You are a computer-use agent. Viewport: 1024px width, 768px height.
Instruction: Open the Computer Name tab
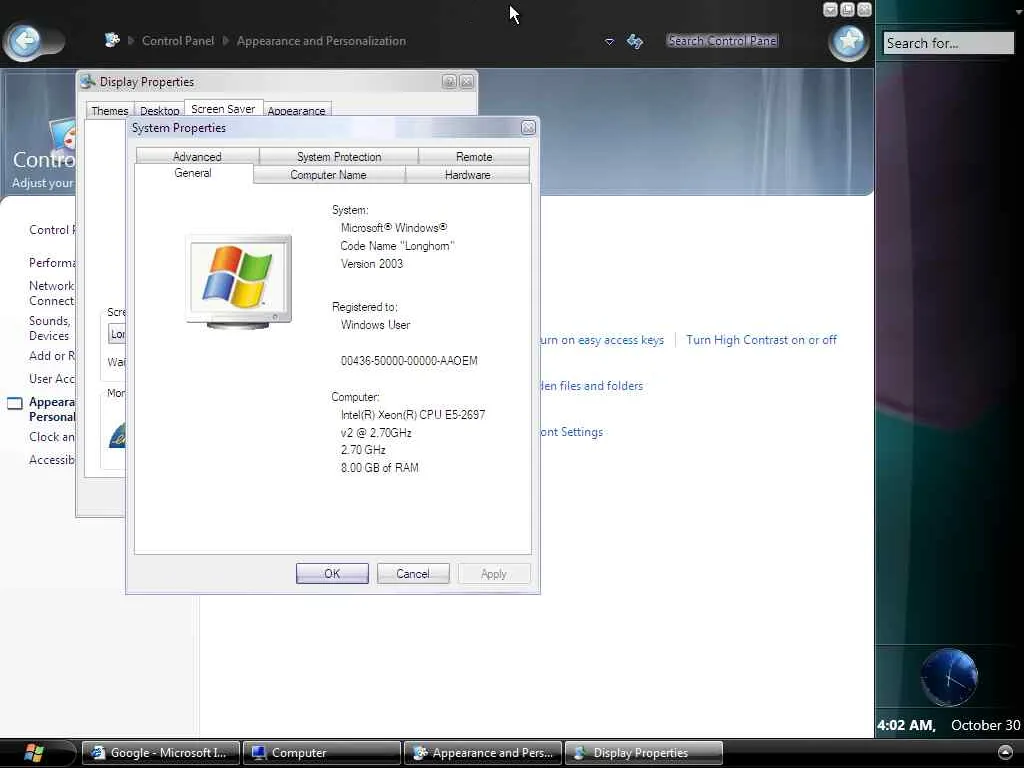(328, 175)
